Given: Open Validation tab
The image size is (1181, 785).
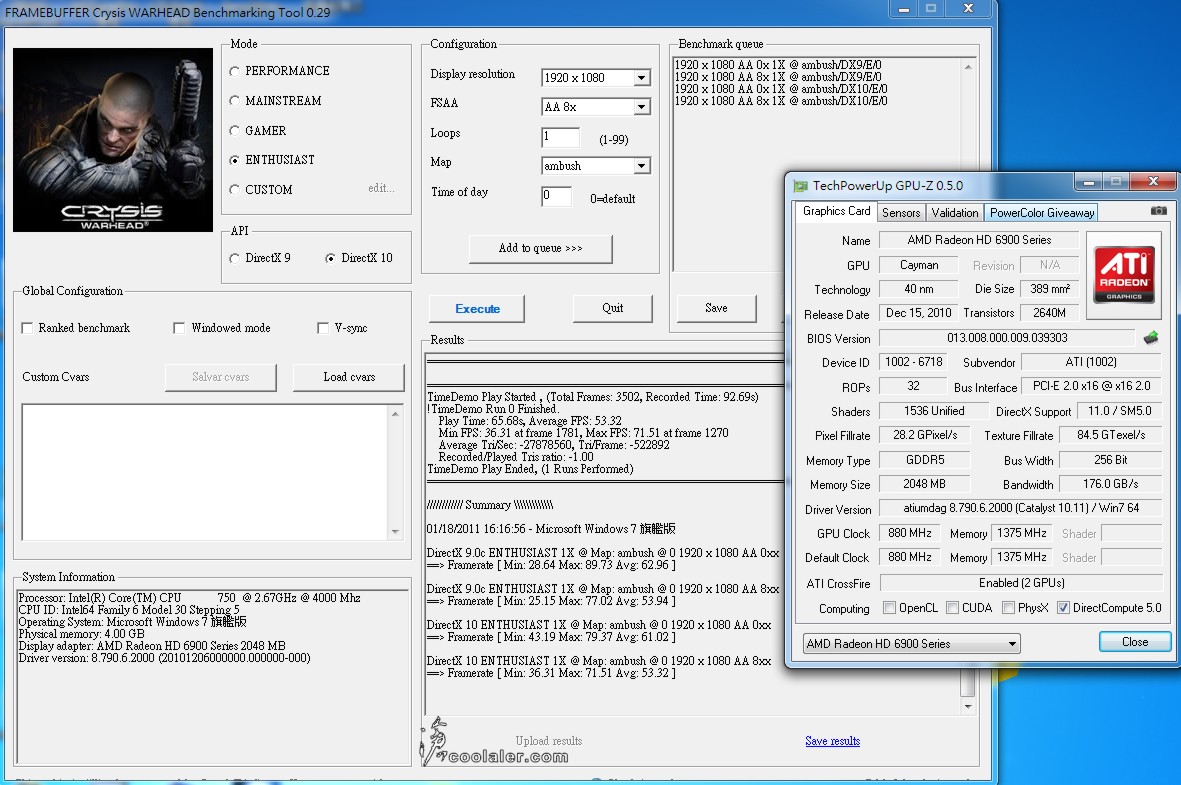Looking at the screenshot, I should (x=954, y=213).
